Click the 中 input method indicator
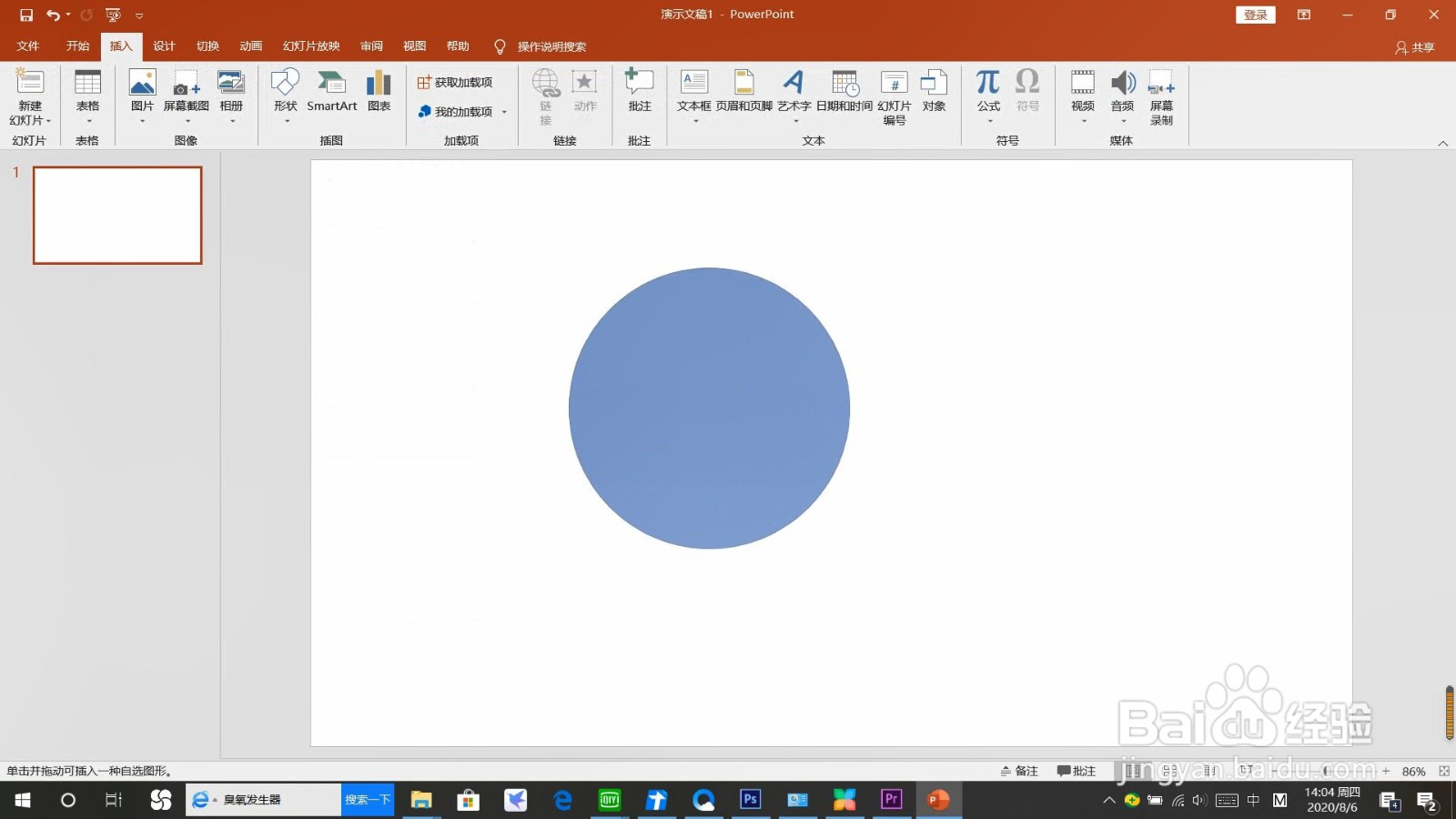Screen dimensions: 1456x819 1253,801
